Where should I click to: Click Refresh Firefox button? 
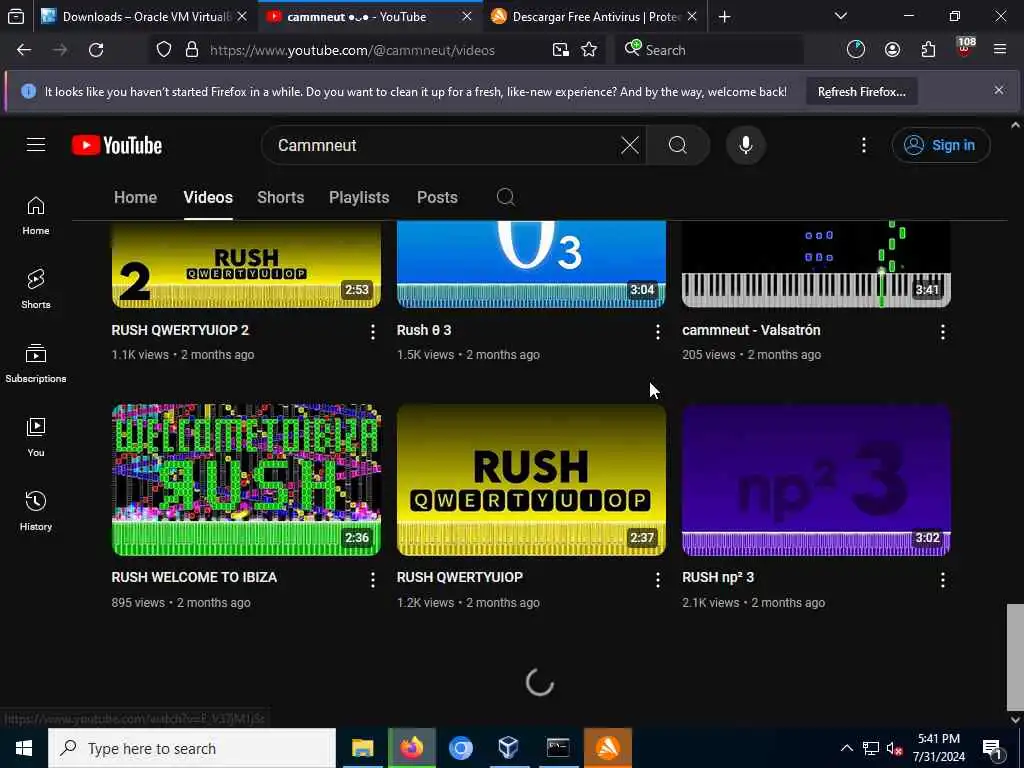(861, 91)
